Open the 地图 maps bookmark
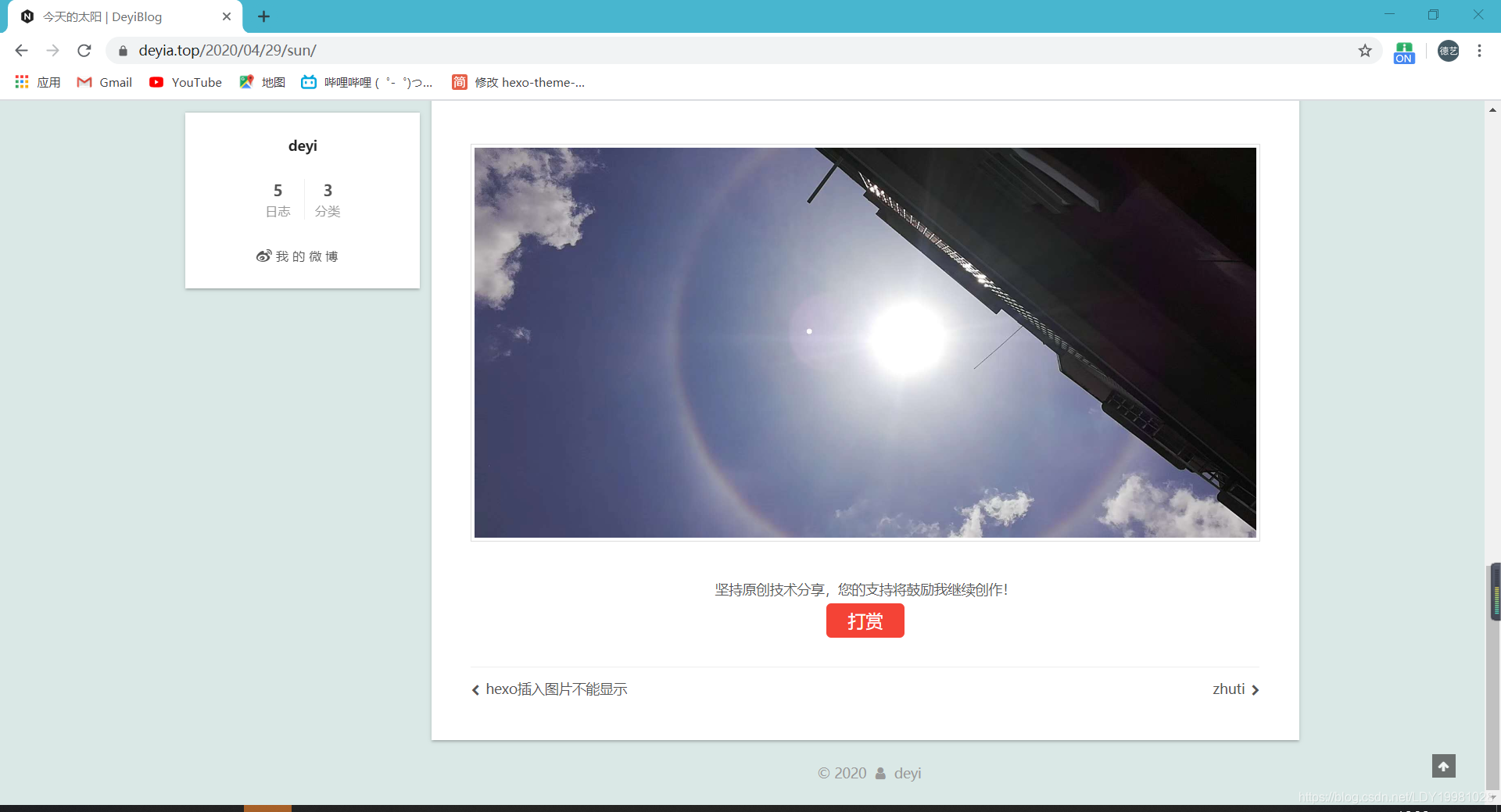Viewport: 1501px width, 812px height. [263, 82]
